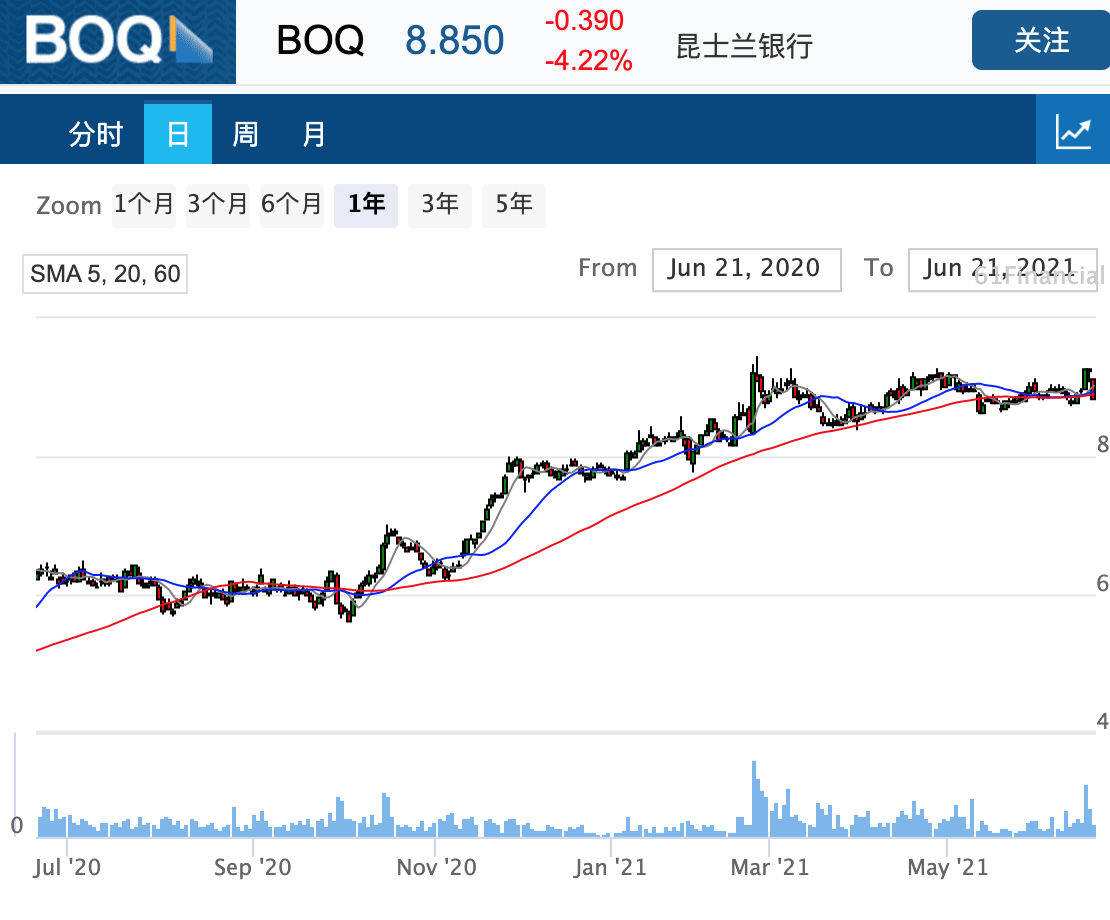Edit the To date field
The height and width of the screenshot is (920, 1110).
[1002, 269]
